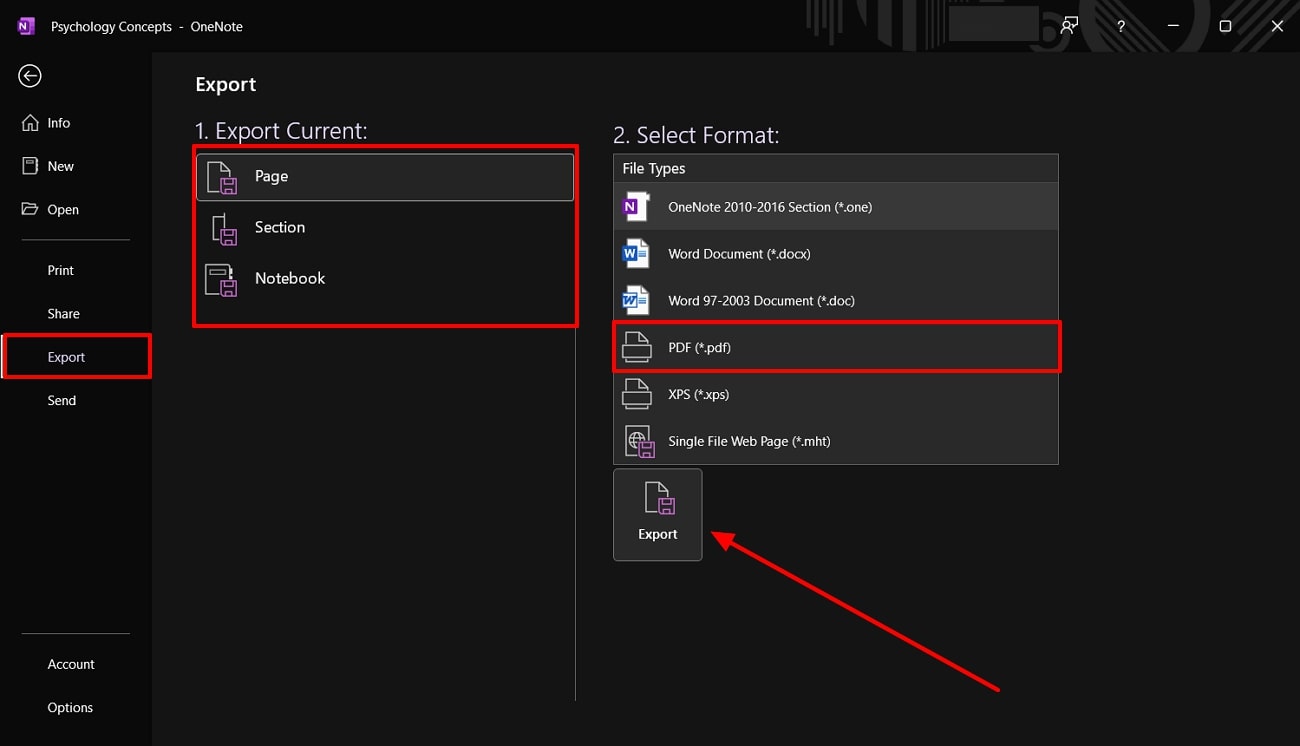Go to the Open tab

point(76,209)
